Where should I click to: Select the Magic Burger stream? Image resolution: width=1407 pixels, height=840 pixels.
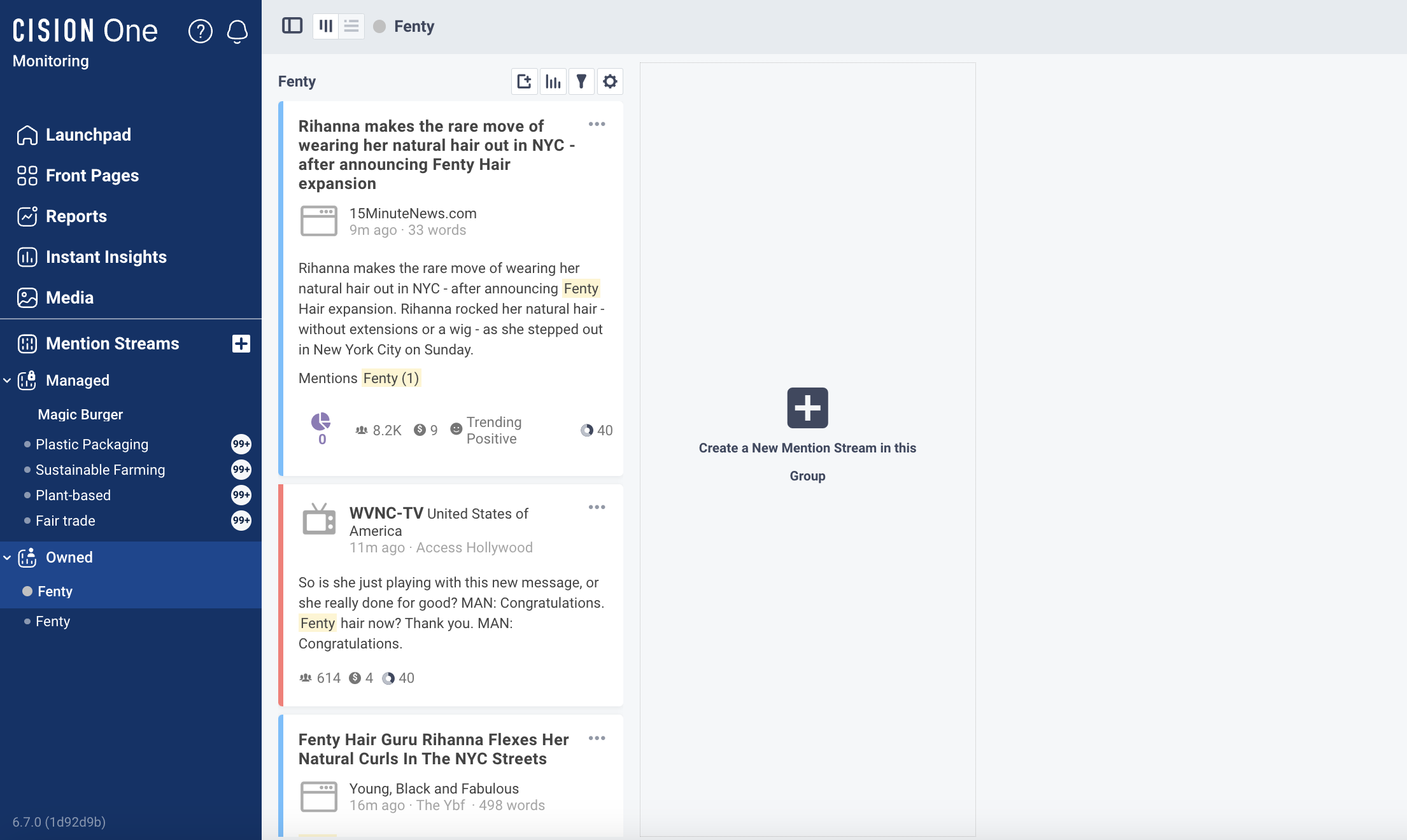coord(80,414)
